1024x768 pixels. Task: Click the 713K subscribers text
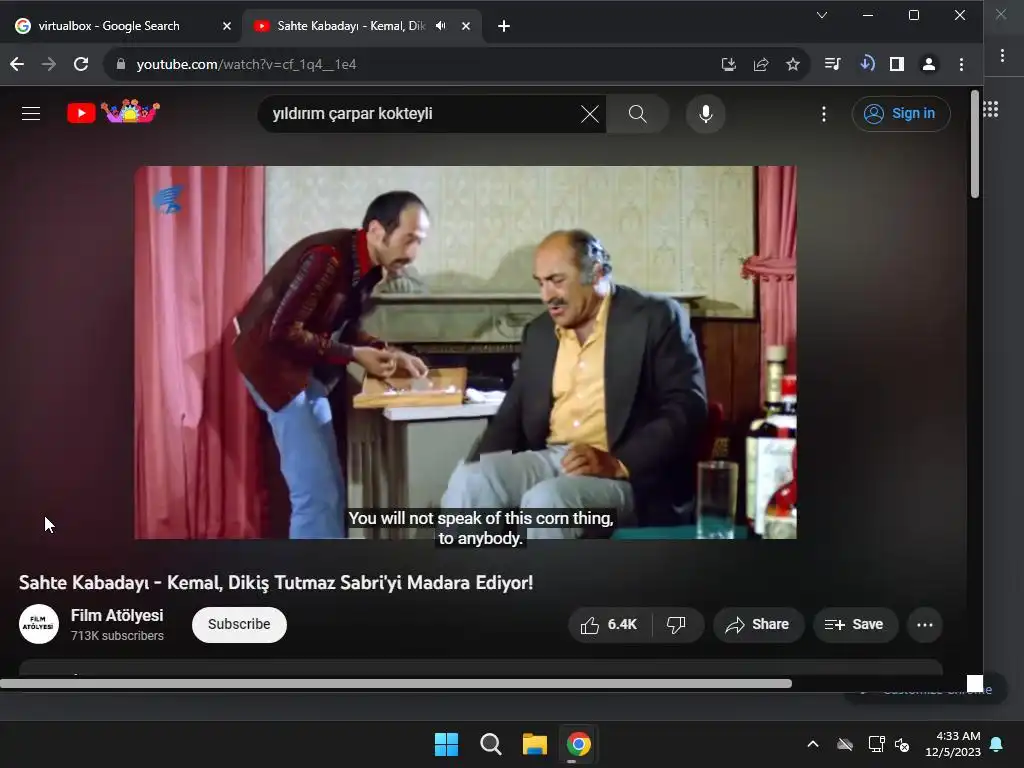click(117, 635)
